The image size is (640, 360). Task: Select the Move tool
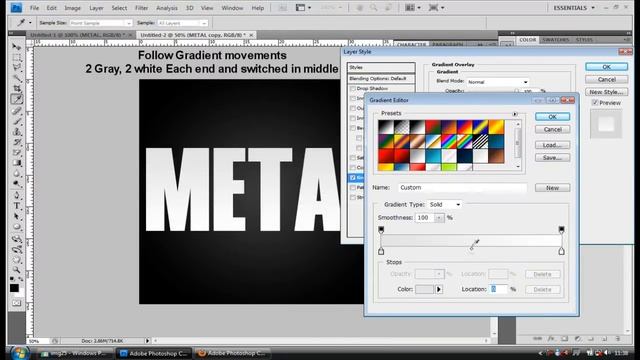click(16, 47)
